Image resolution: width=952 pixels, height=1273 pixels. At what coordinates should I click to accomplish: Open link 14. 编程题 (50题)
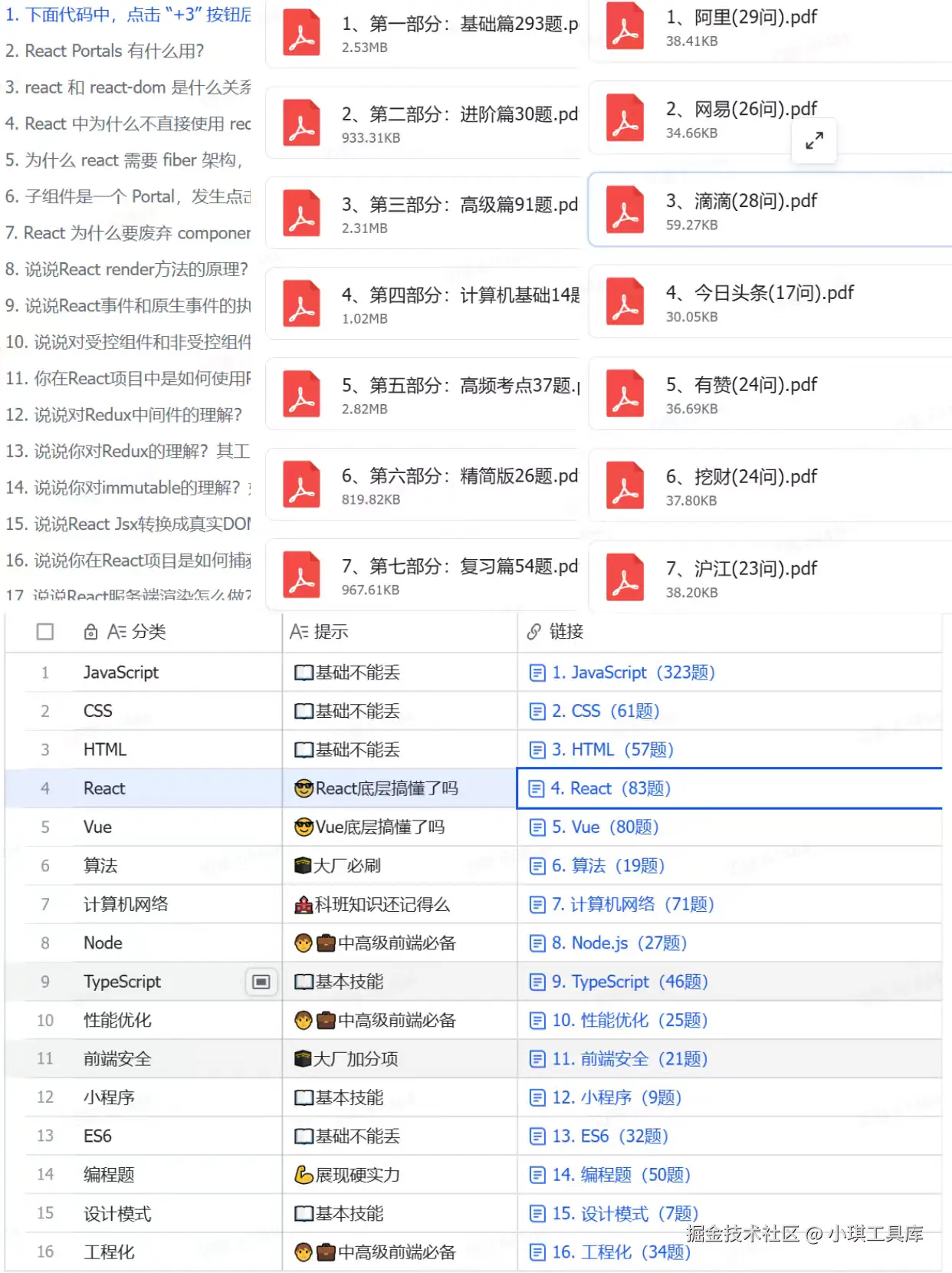[622, 1175]
